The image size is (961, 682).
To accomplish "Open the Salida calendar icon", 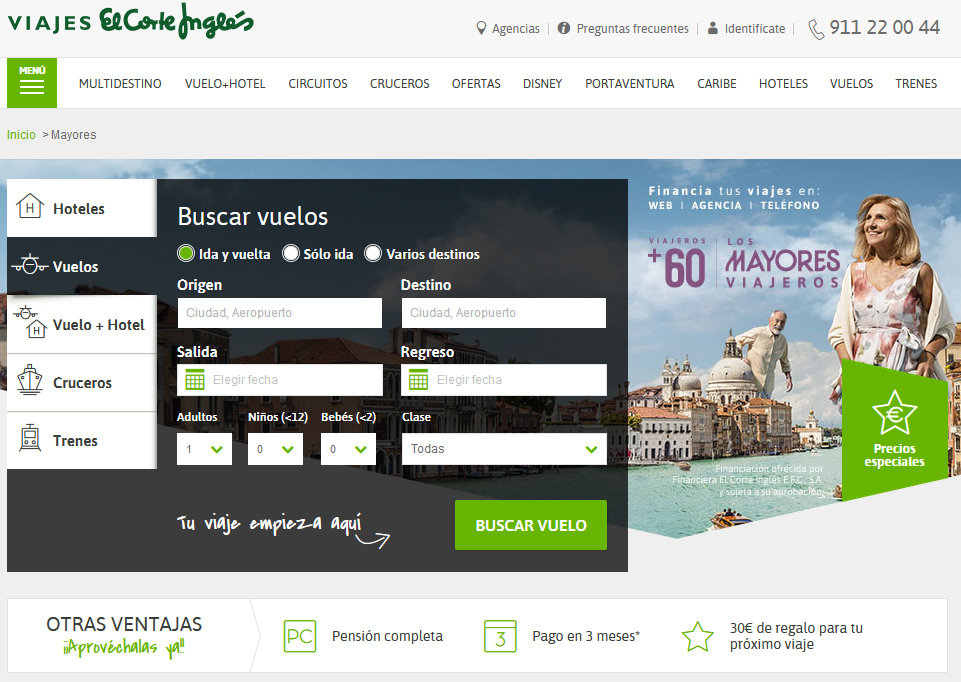I will pyautogui.click(x=195, y=380).
